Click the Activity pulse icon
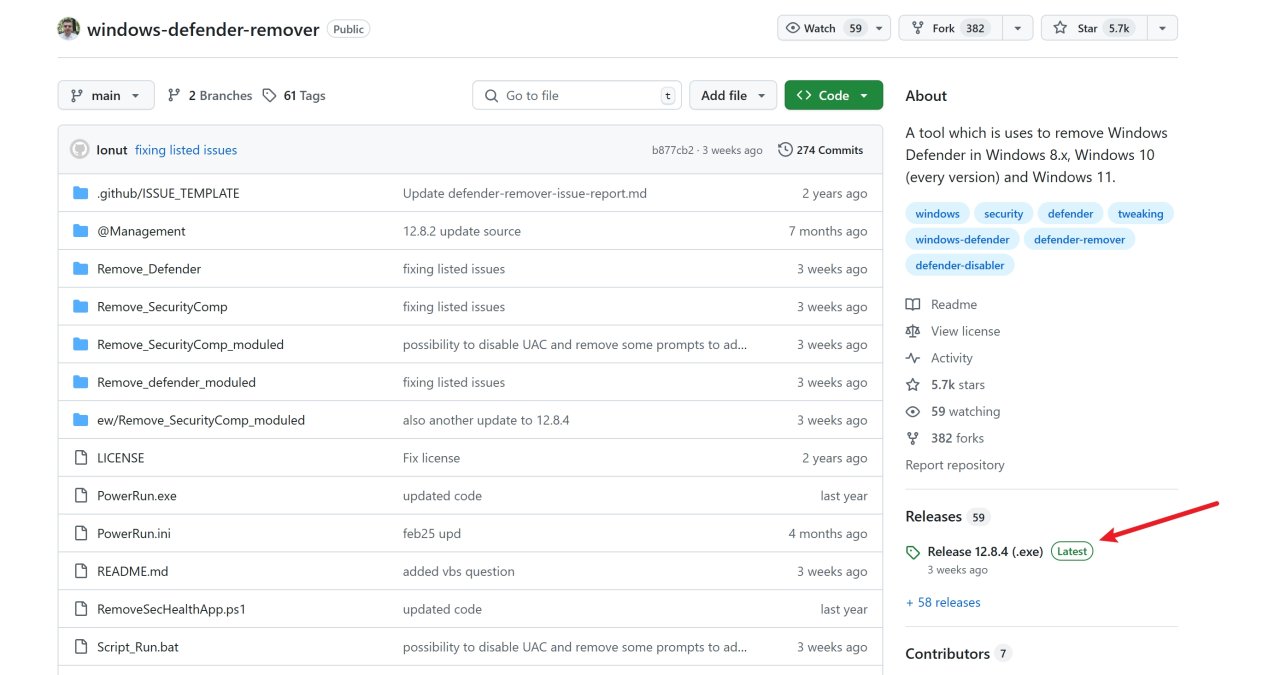The height and width of the screenshot is (675, 1280). (912, 358)
